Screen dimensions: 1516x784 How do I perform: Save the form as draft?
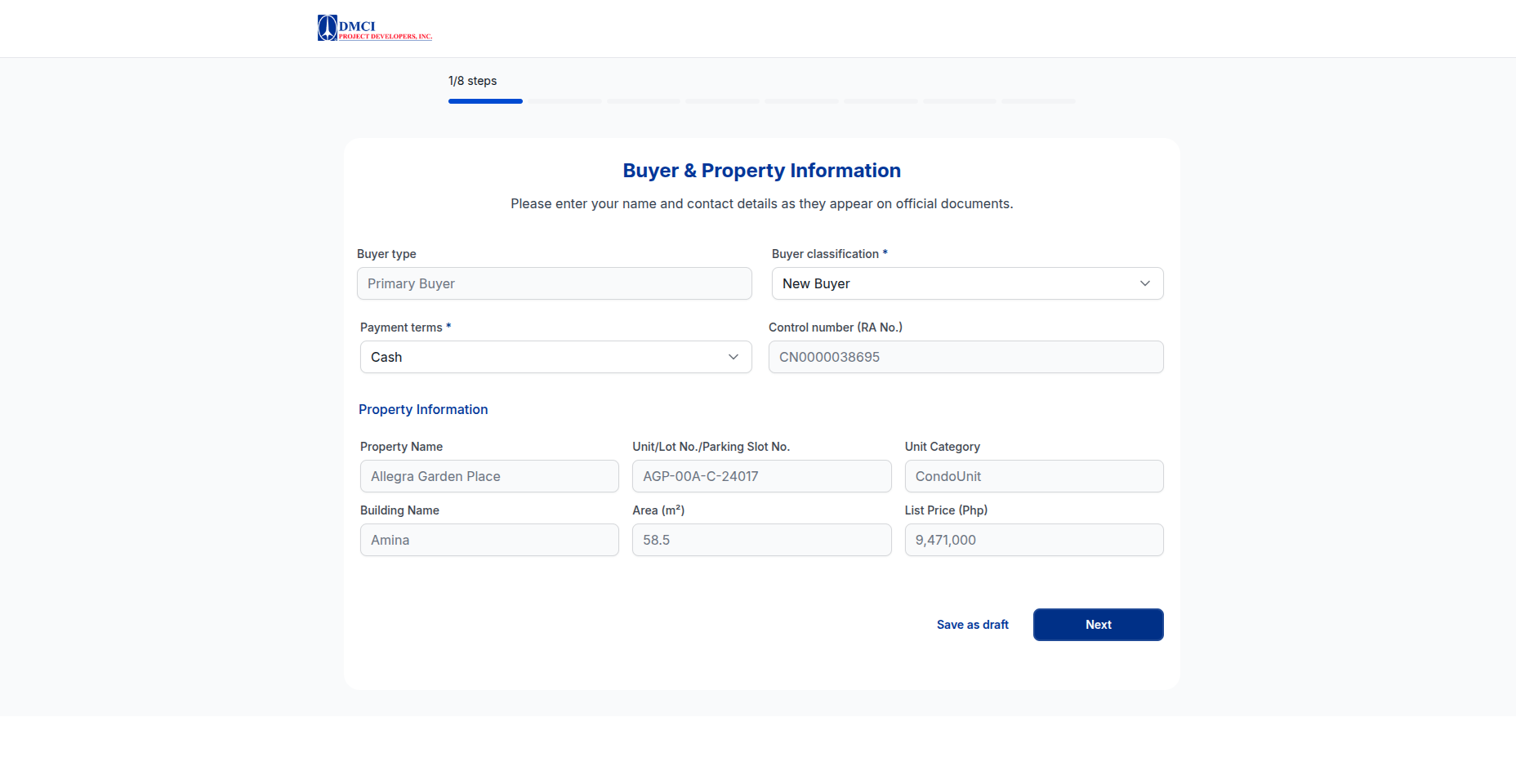pos(972,625)
